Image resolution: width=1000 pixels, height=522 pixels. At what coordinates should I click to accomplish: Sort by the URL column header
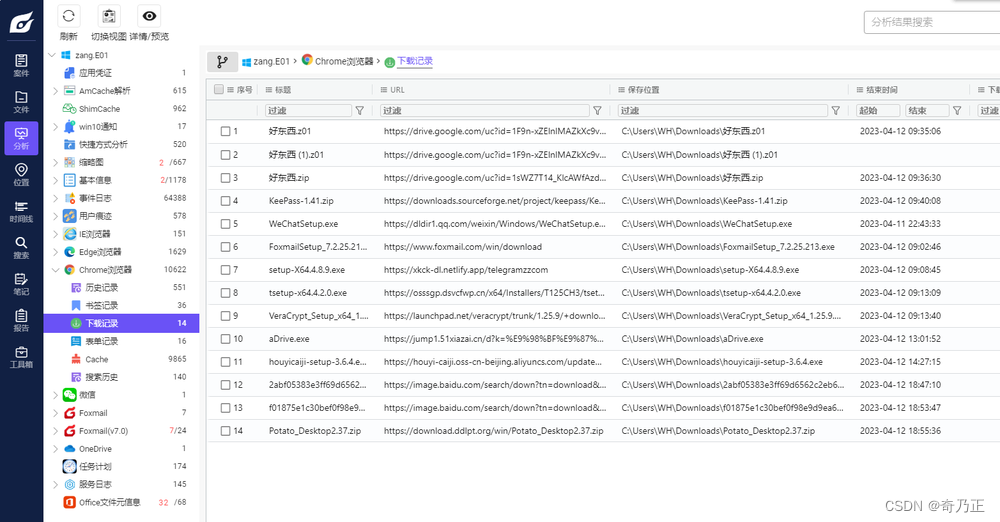click(397, 90)
